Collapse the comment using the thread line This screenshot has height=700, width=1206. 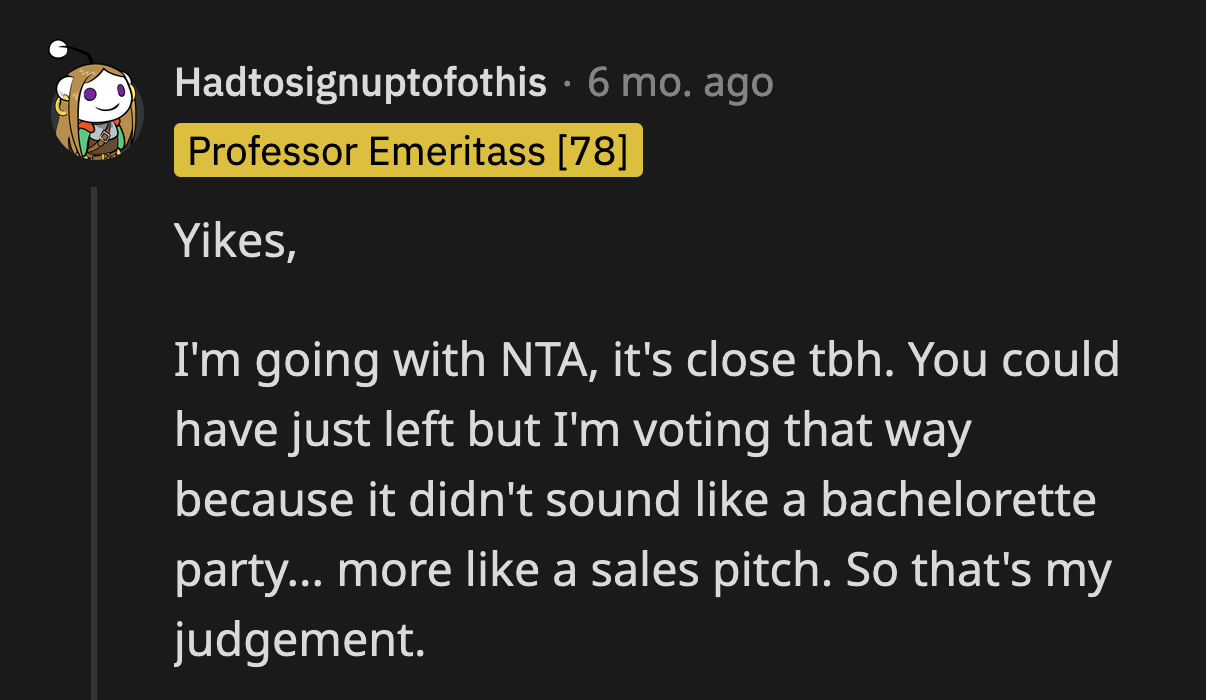94,440
